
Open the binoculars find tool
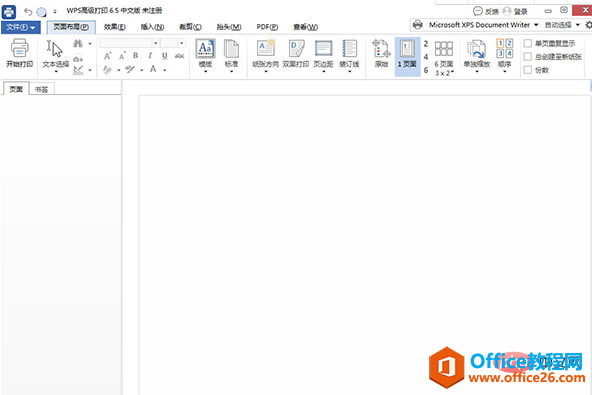coord(78,43)
